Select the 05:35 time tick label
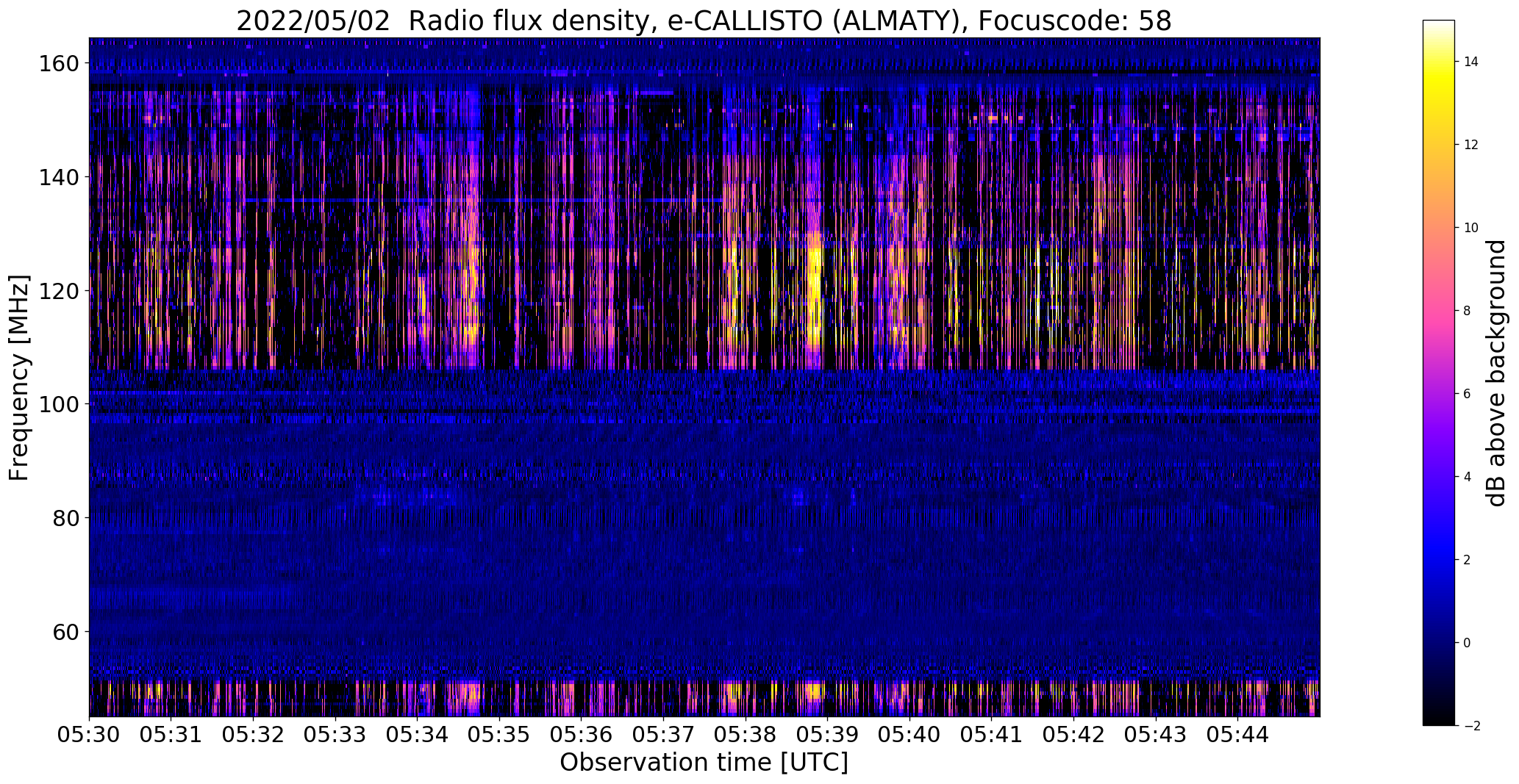Image resolution: width=1519 pixels, height=784 pixels. (499, 734)
